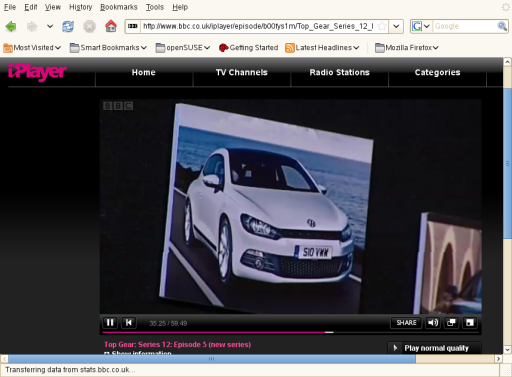The image size is (512, 377).
Task: Open the File menu
Action: click(x=10, y=7)
